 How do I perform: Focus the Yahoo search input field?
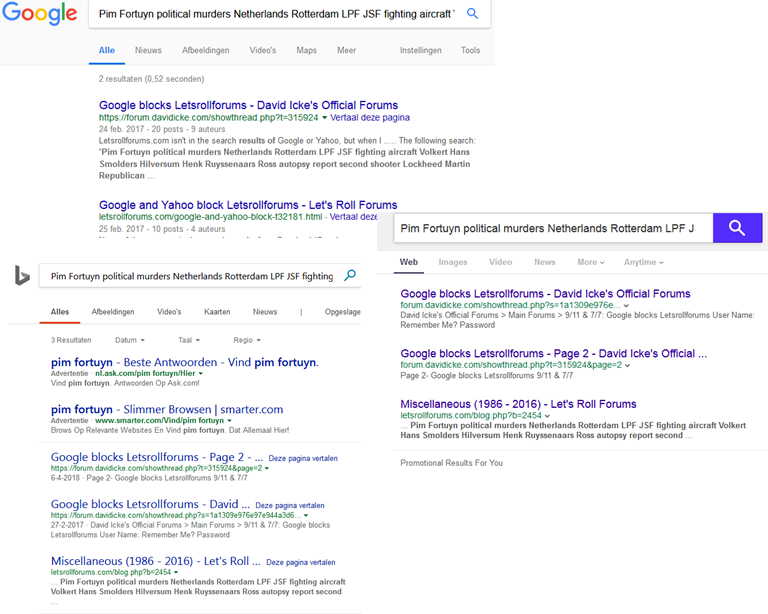553,228
